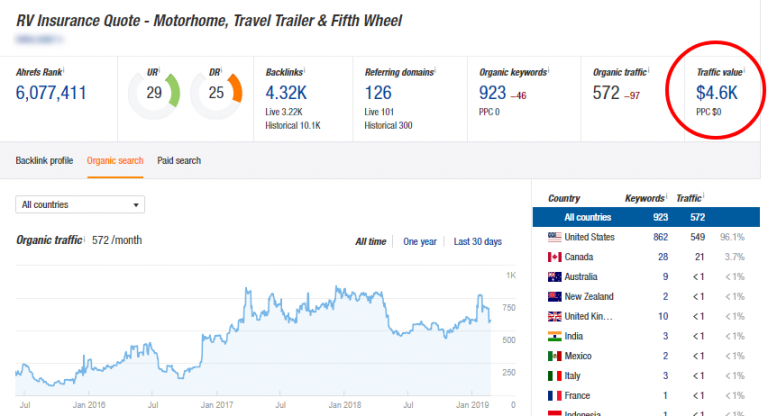Click the Mexico flag icon

(x=553, y=356)
